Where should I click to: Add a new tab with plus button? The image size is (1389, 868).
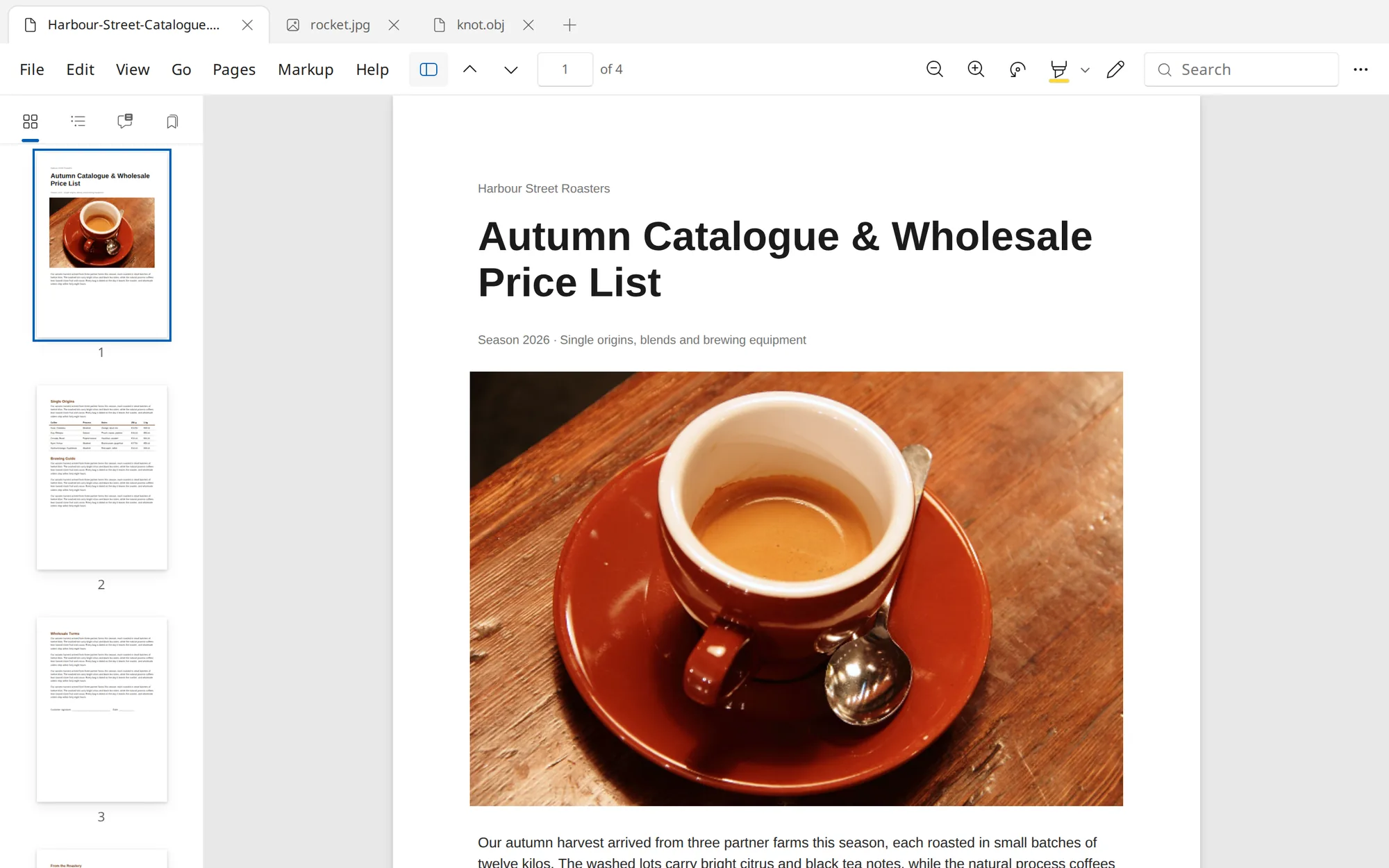pyautogui.click(x=569, y=25)
